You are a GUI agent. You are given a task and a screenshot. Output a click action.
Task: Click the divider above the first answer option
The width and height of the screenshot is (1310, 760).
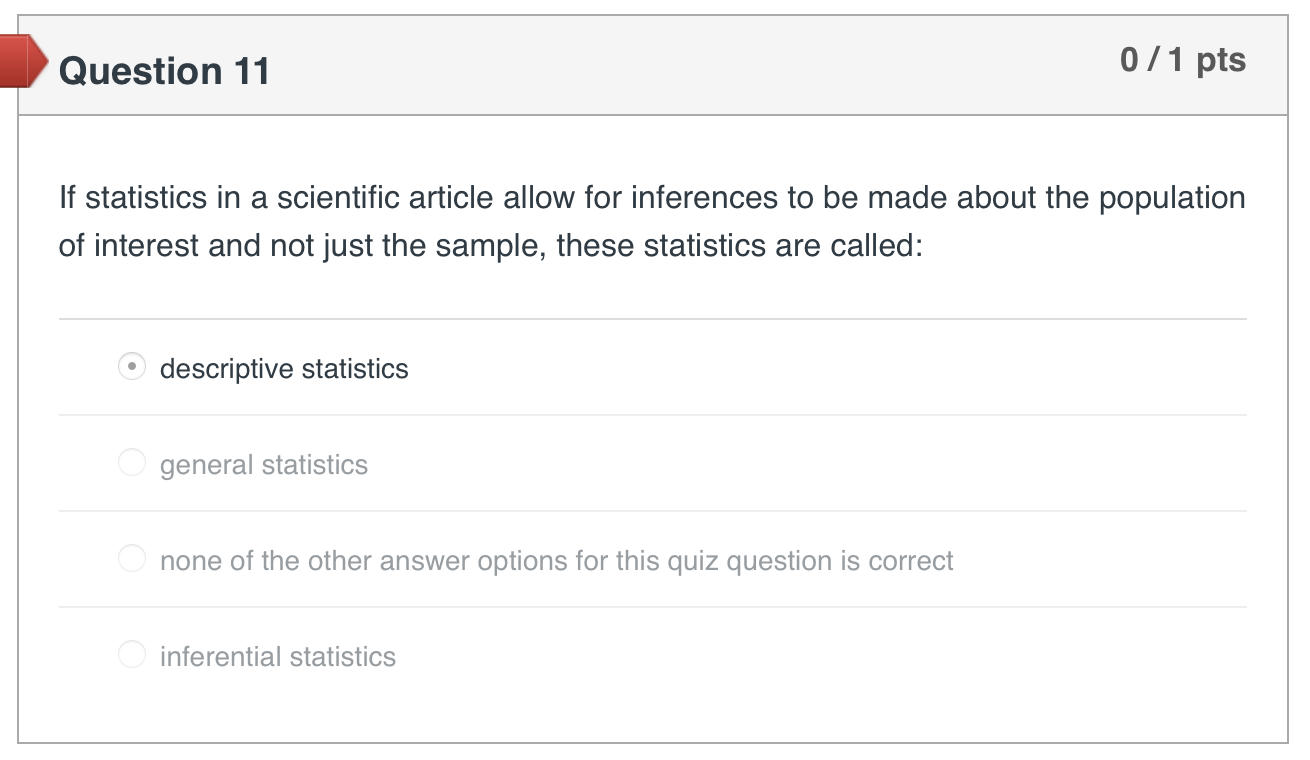[x=650, y=318]
